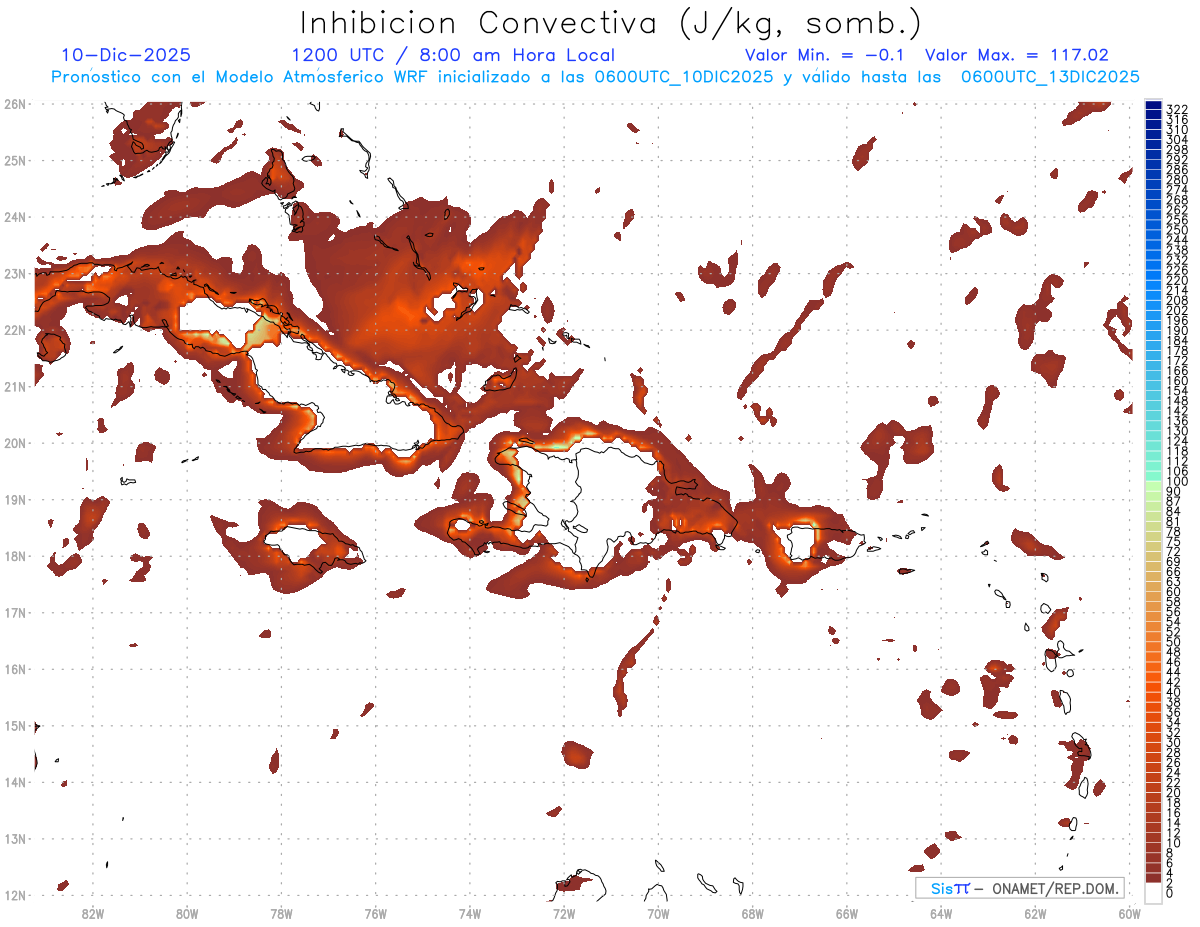Click the "50" colorbar value
Image resolution: width=1200 pixels, height=927 pixels.
pyautogui.click(x=1174, y=642)
